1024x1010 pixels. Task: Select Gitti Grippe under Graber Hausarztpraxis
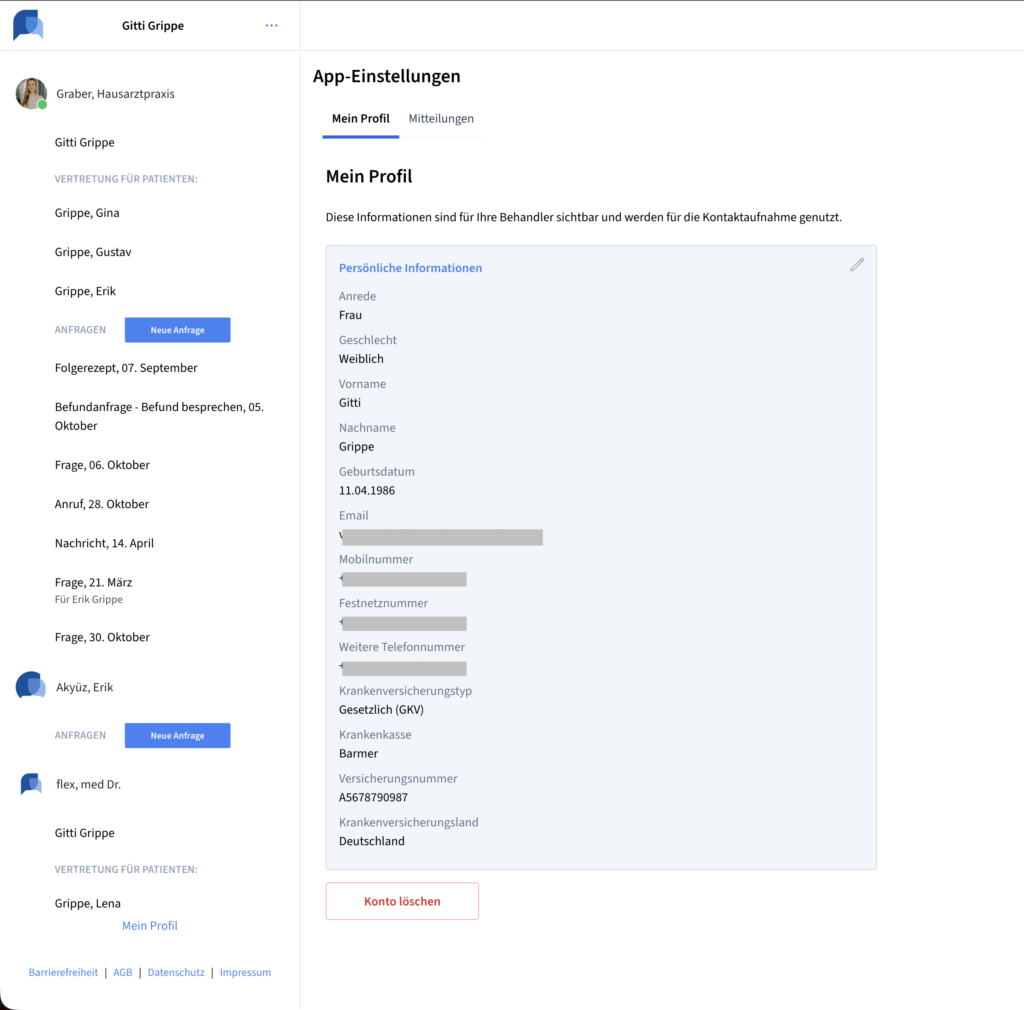(x=85, y=142)
